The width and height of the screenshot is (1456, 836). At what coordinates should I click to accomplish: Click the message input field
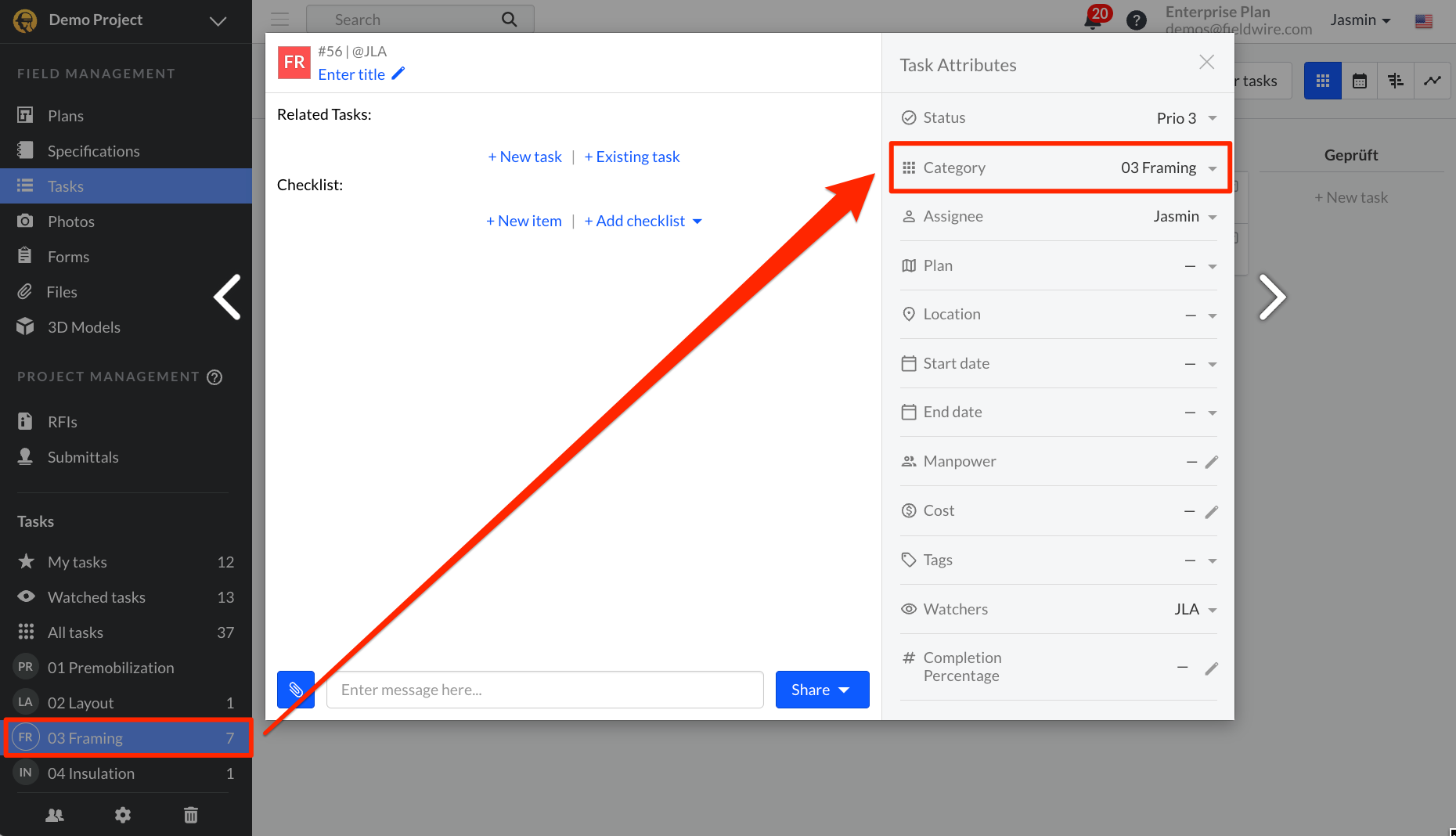click(x=545, y=690)
